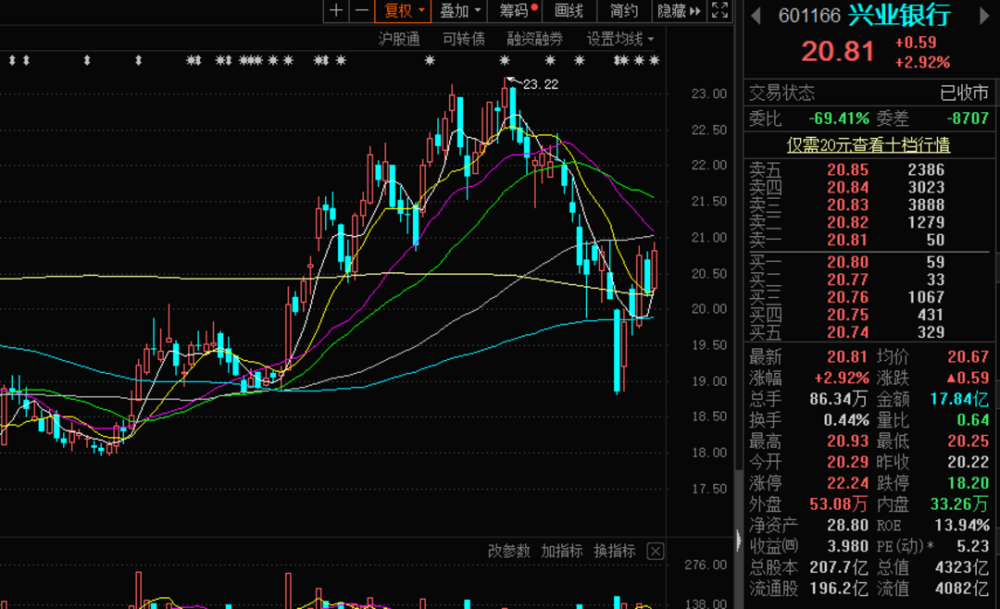Go to next stock with right arrow
Screen dimensions: 1000x609
(x=984, y=16)
